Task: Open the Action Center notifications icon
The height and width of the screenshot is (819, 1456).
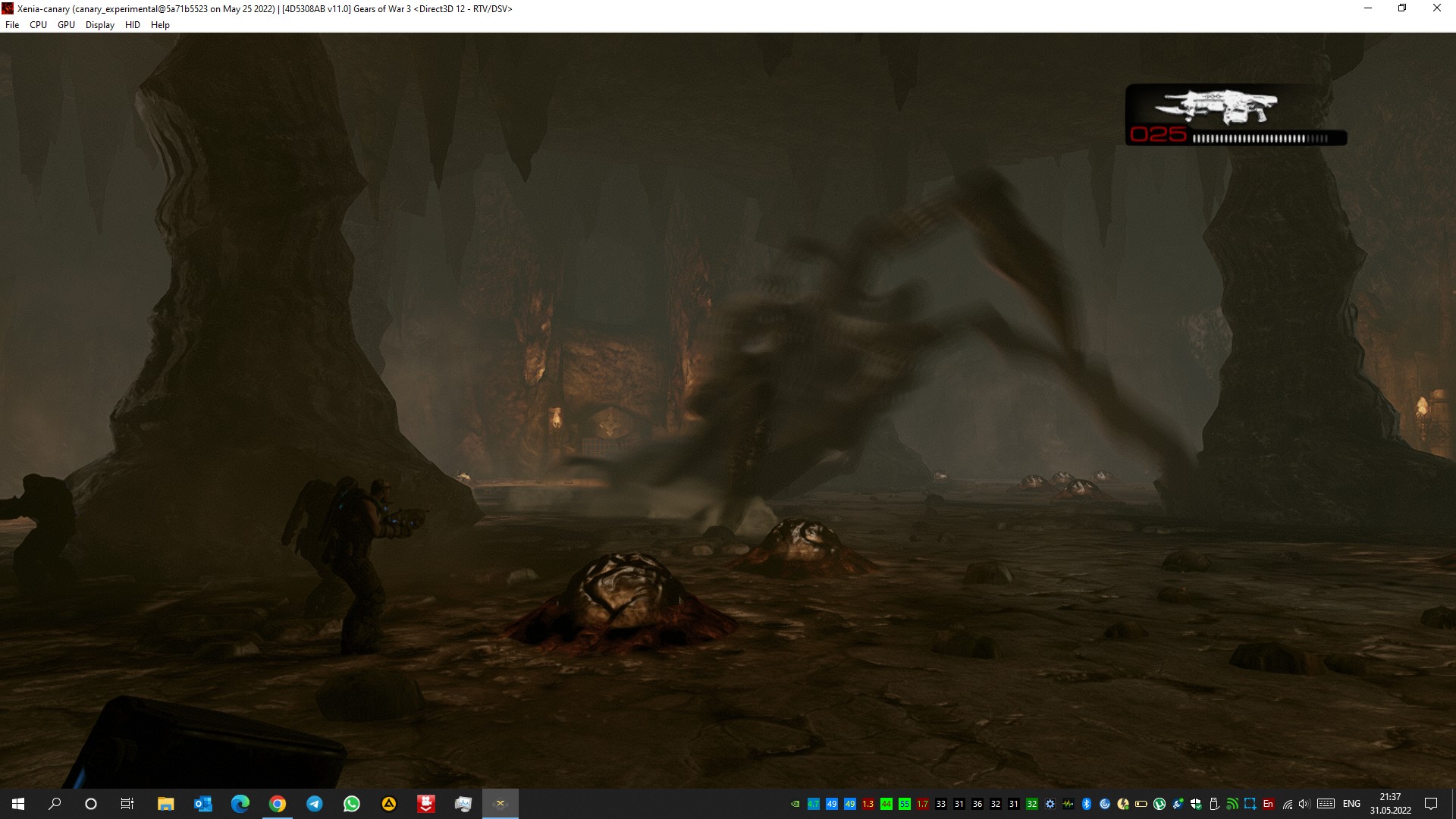Action: click(x=1431, y=804)
